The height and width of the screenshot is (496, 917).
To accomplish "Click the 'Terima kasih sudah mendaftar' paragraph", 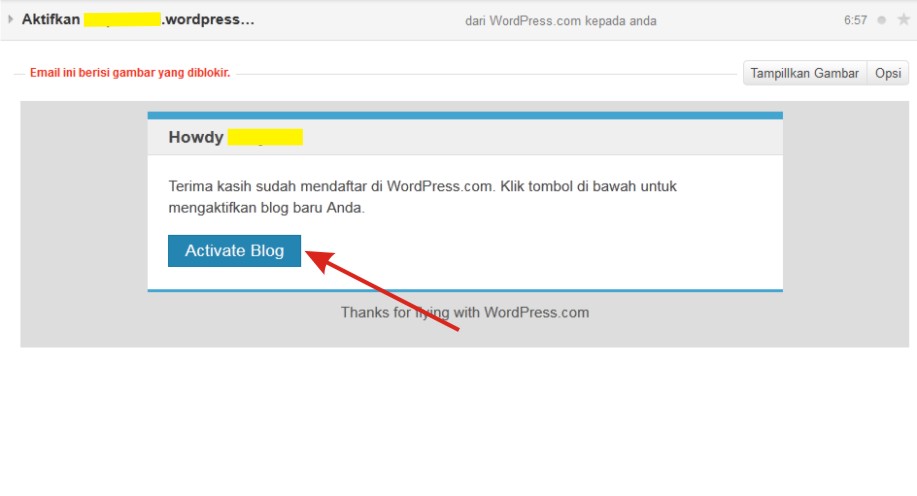I will (422, 197).
